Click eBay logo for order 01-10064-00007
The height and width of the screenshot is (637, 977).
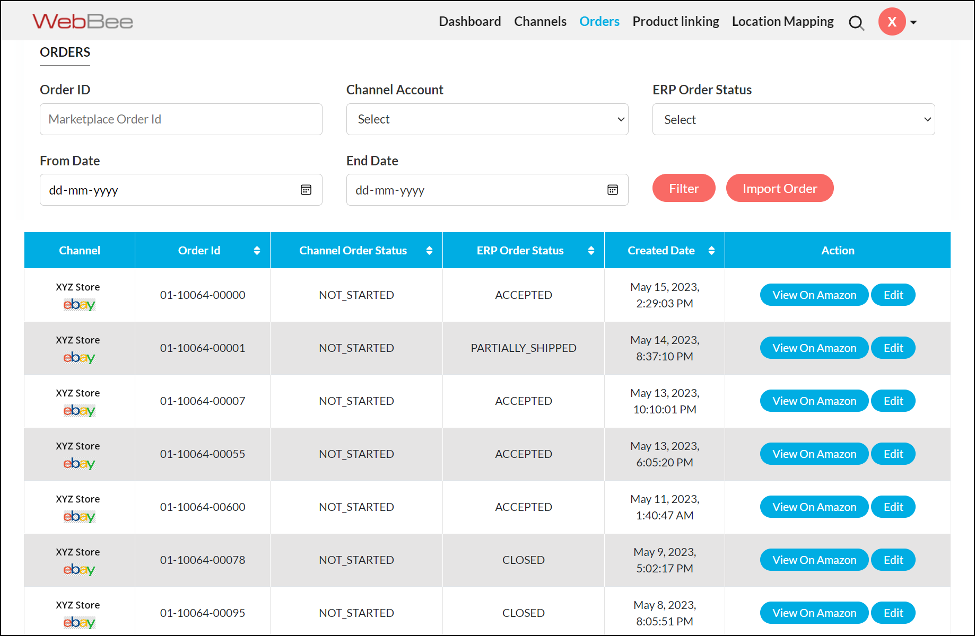79,410
